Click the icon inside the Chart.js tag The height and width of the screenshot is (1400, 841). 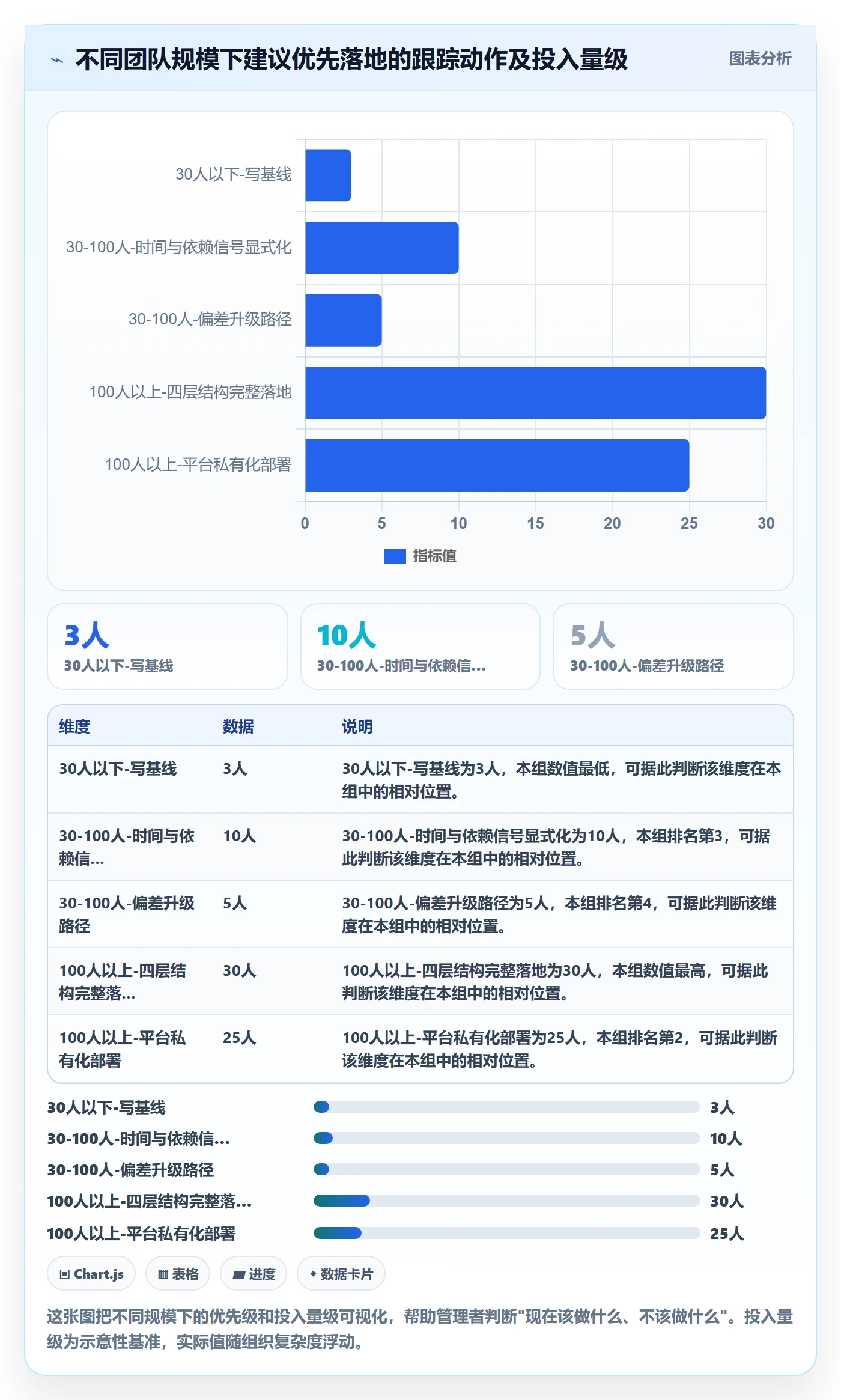pyautogui.click(x=65, y=1274)
